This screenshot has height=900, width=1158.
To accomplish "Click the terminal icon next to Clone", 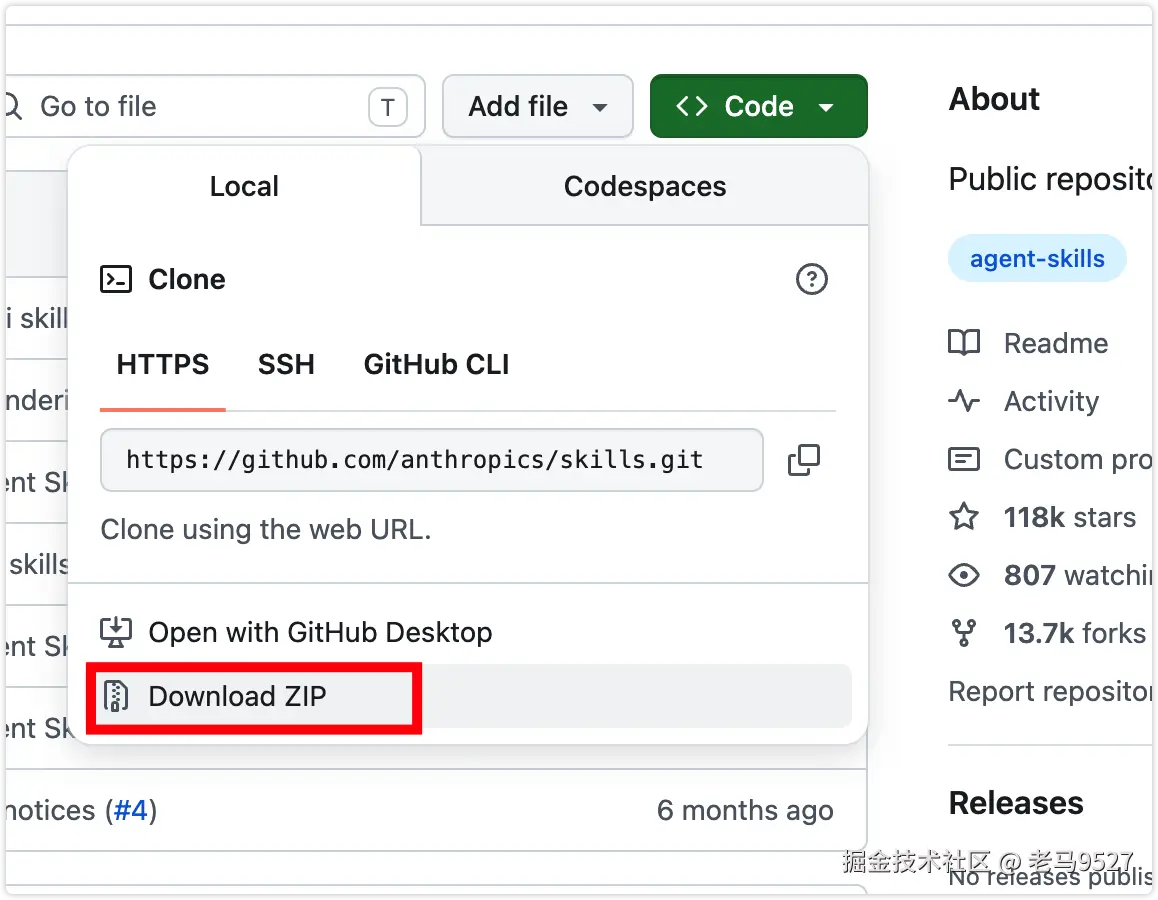I will [116, 279].
